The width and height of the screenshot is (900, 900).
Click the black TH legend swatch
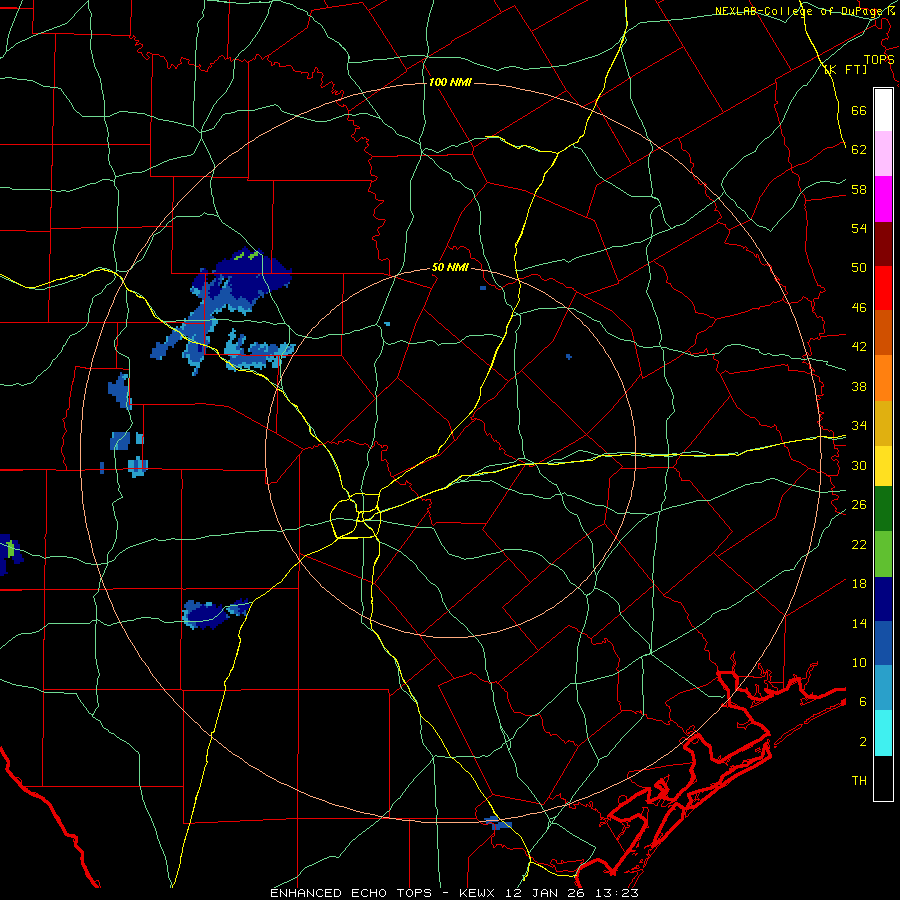(883, 778)
